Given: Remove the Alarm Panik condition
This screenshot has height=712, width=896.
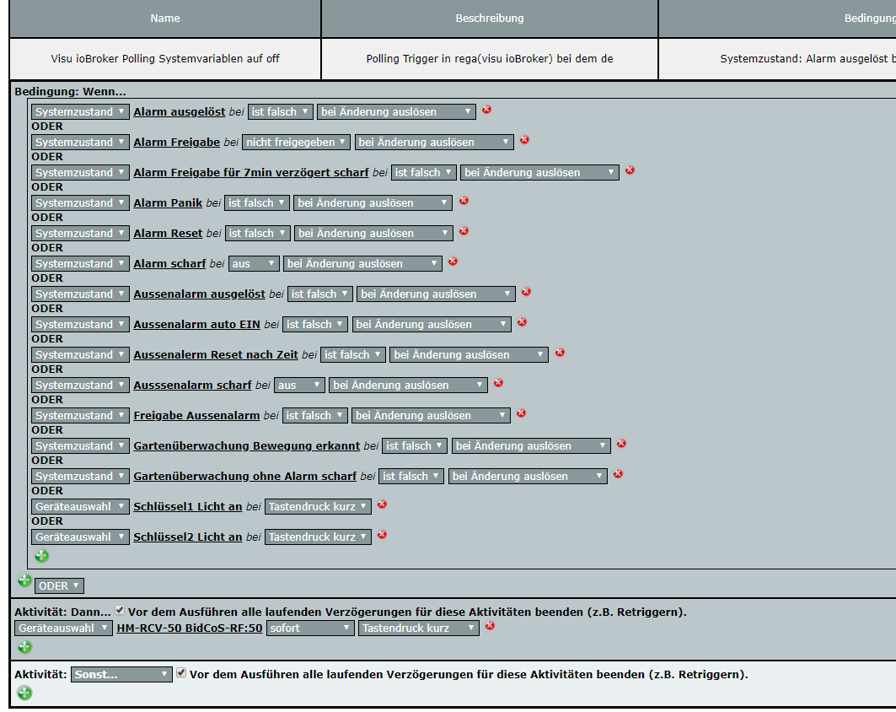Looking at the screenshot, I should [463, 201].
